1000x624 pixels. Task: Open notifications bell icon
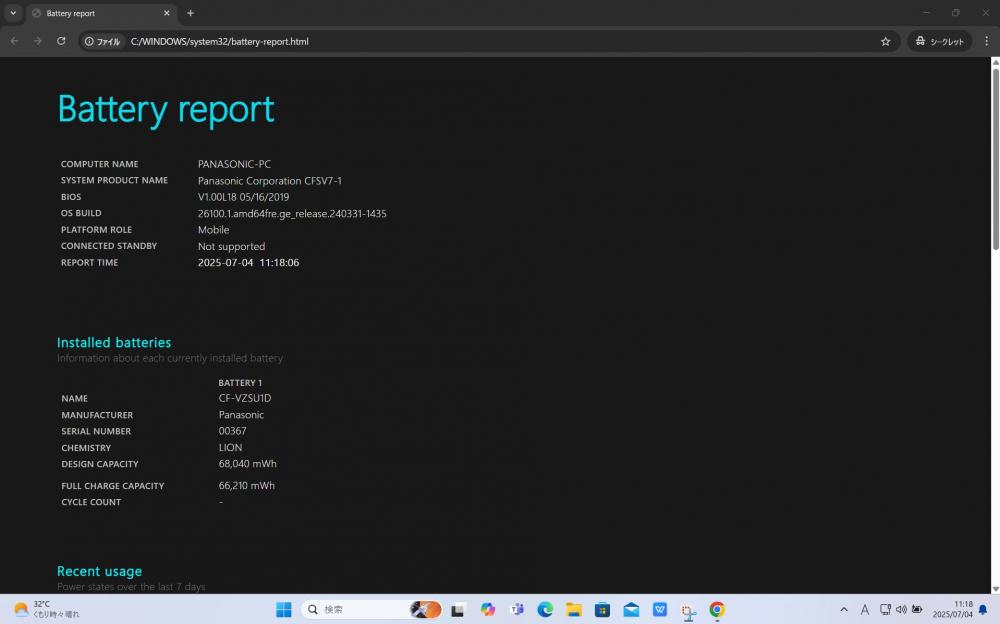983,610
